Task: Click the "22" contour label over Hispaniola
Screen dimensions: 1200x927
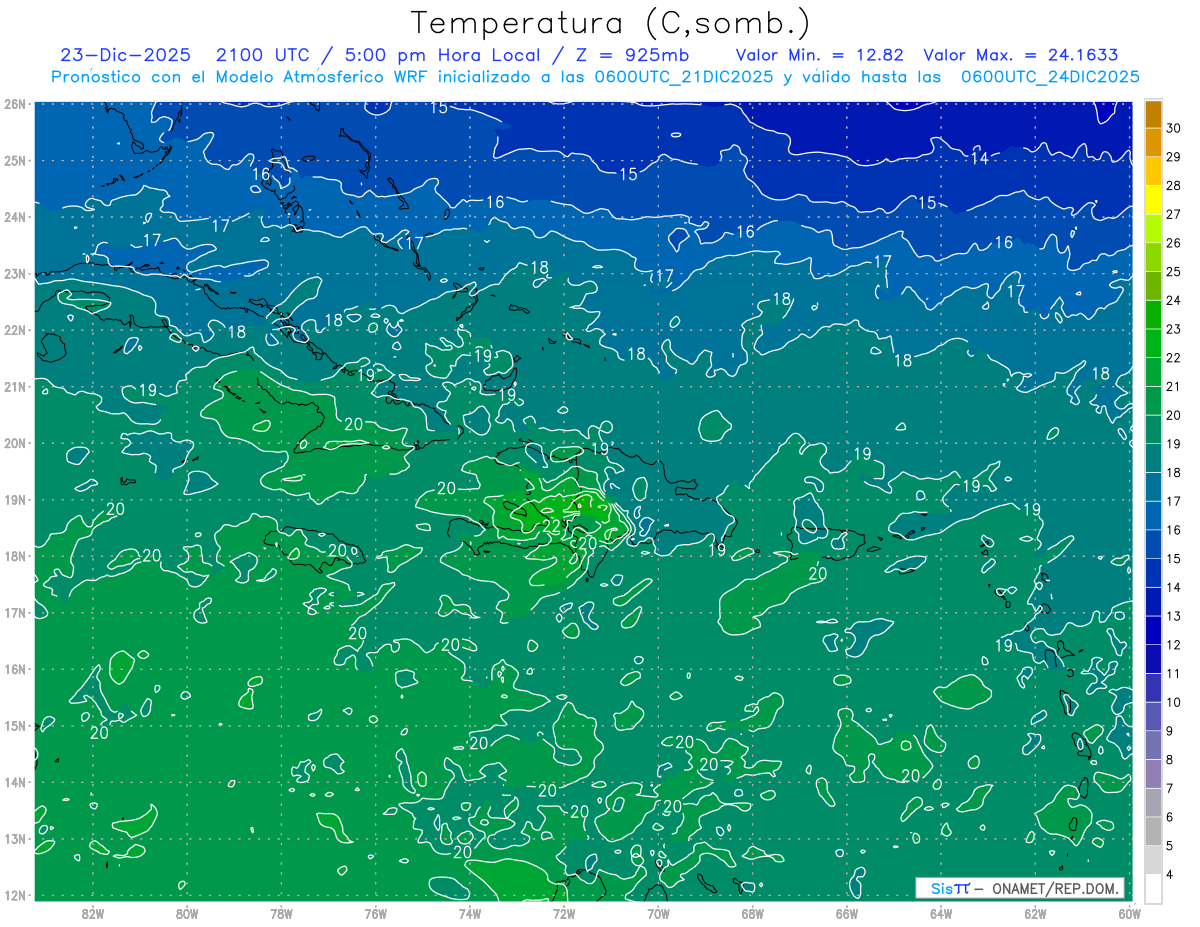Action: 552,526
